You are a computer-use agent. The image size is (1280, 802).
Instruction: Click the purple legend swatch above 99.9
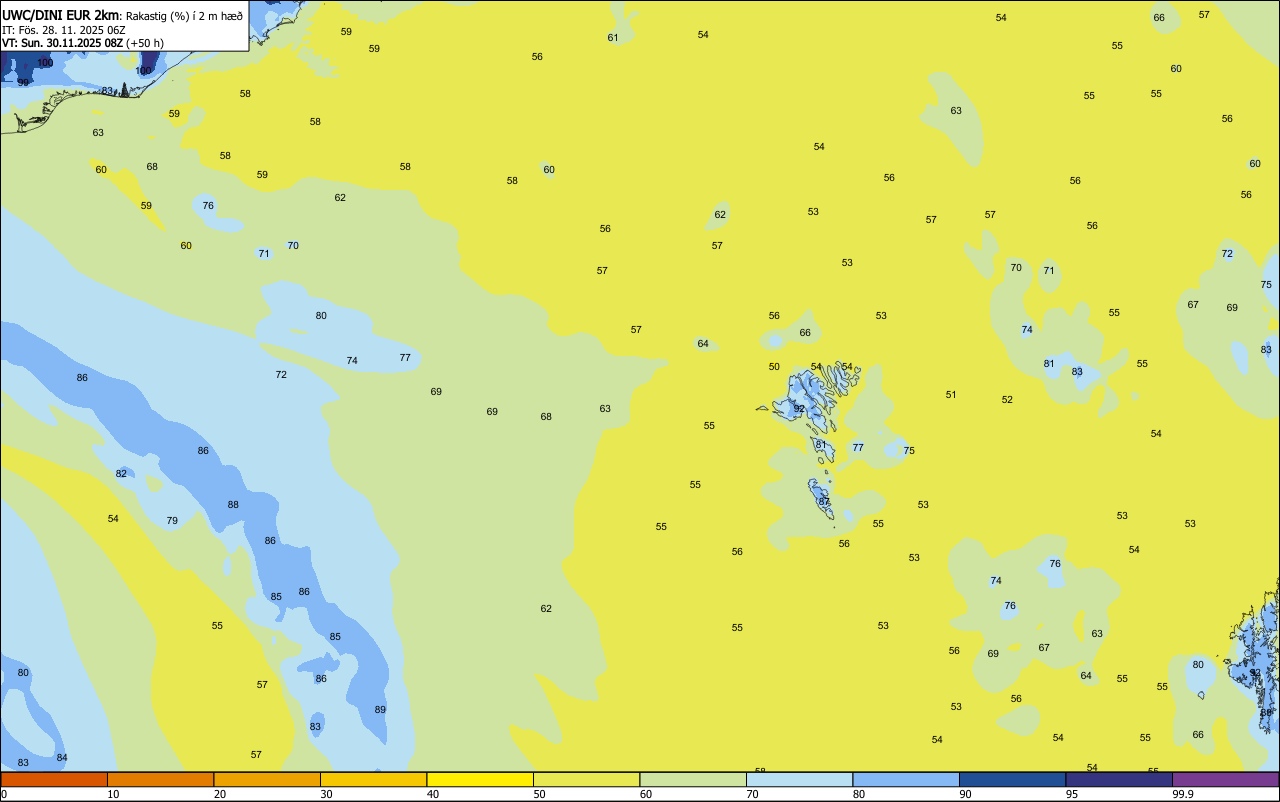[x=1225, y=779]
